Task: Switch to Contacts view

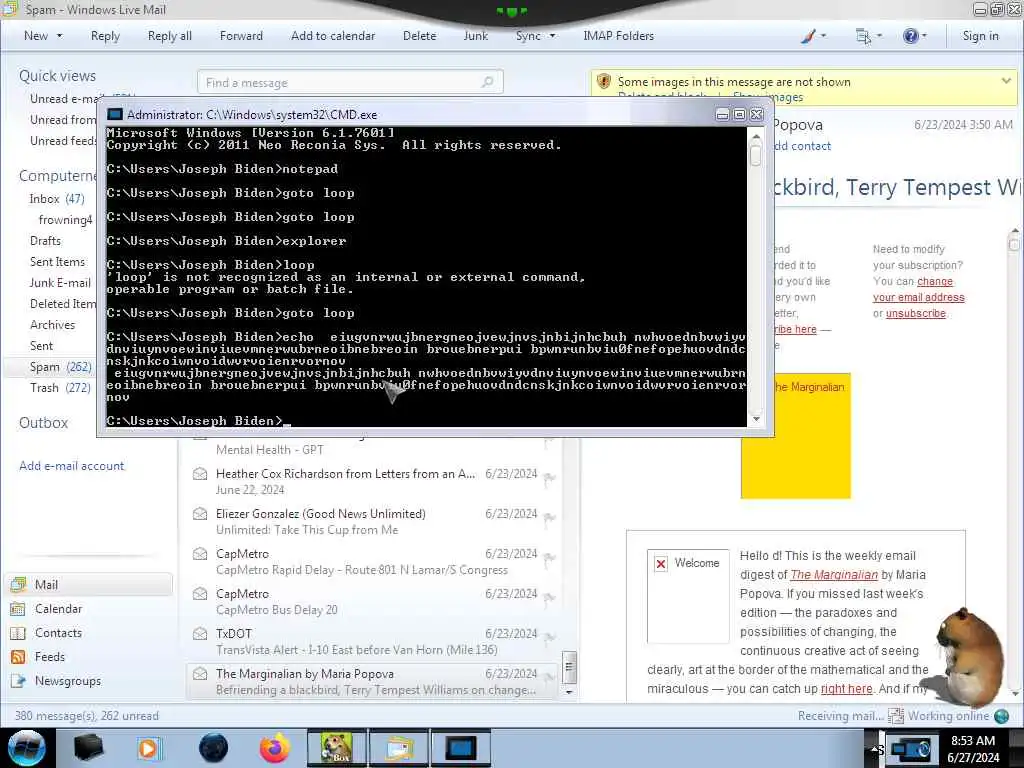Action: (58, 633)
